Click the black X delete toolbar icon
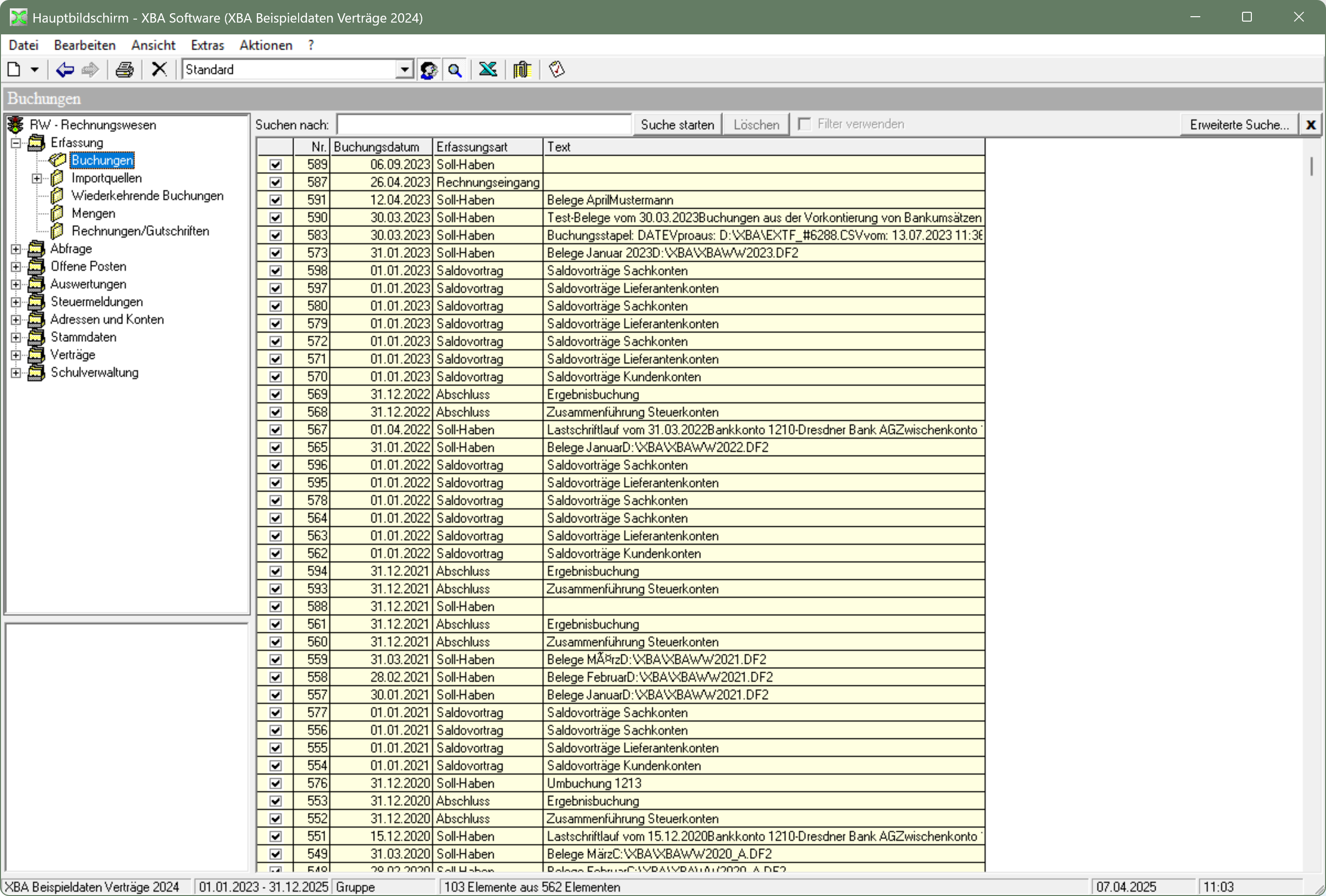The width and height of the screenshot is (1326, 896). pos(159,70)
